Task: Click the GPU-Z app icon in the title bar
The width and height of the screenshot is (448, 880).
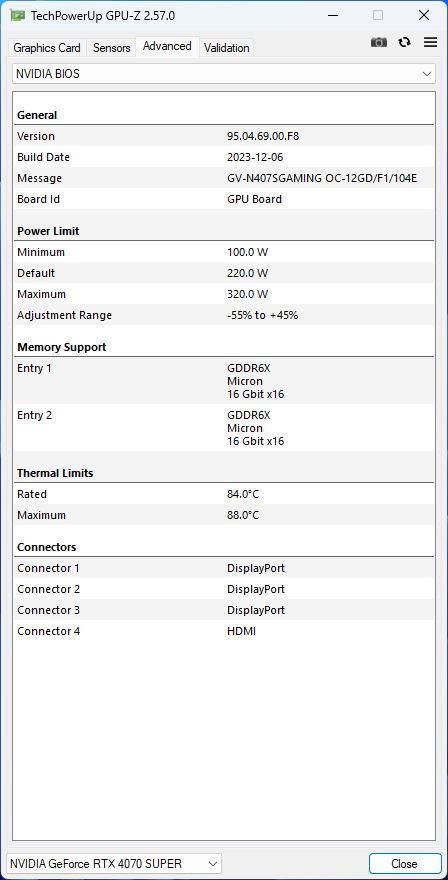Action: (x=17, y=16)
